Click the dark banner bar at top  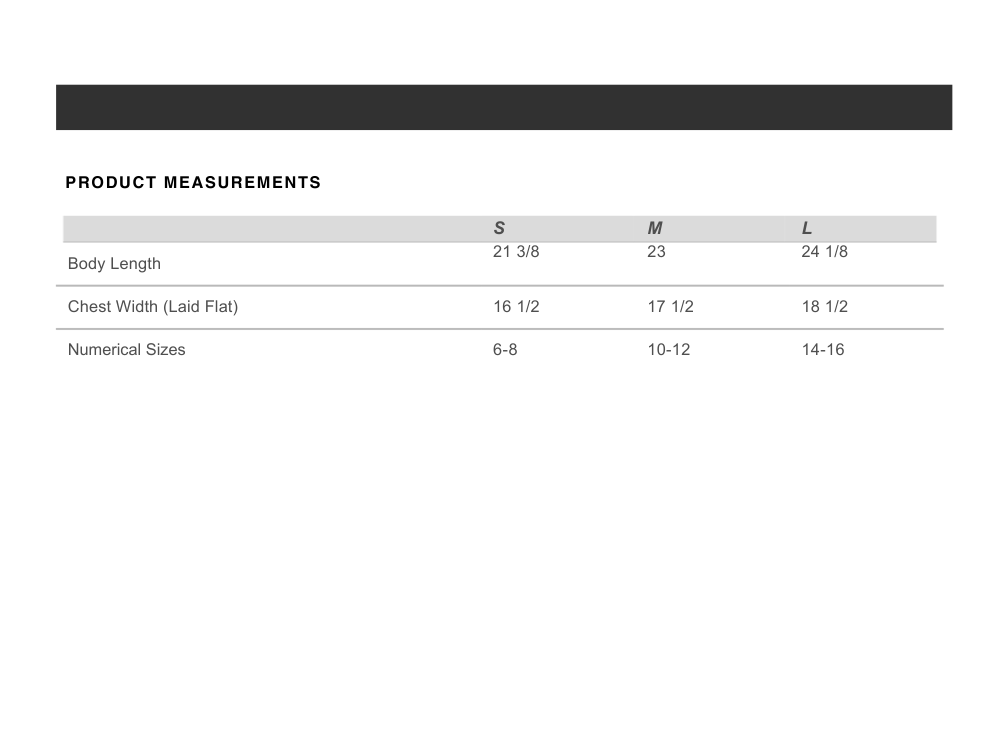click(x=504, y=107)
